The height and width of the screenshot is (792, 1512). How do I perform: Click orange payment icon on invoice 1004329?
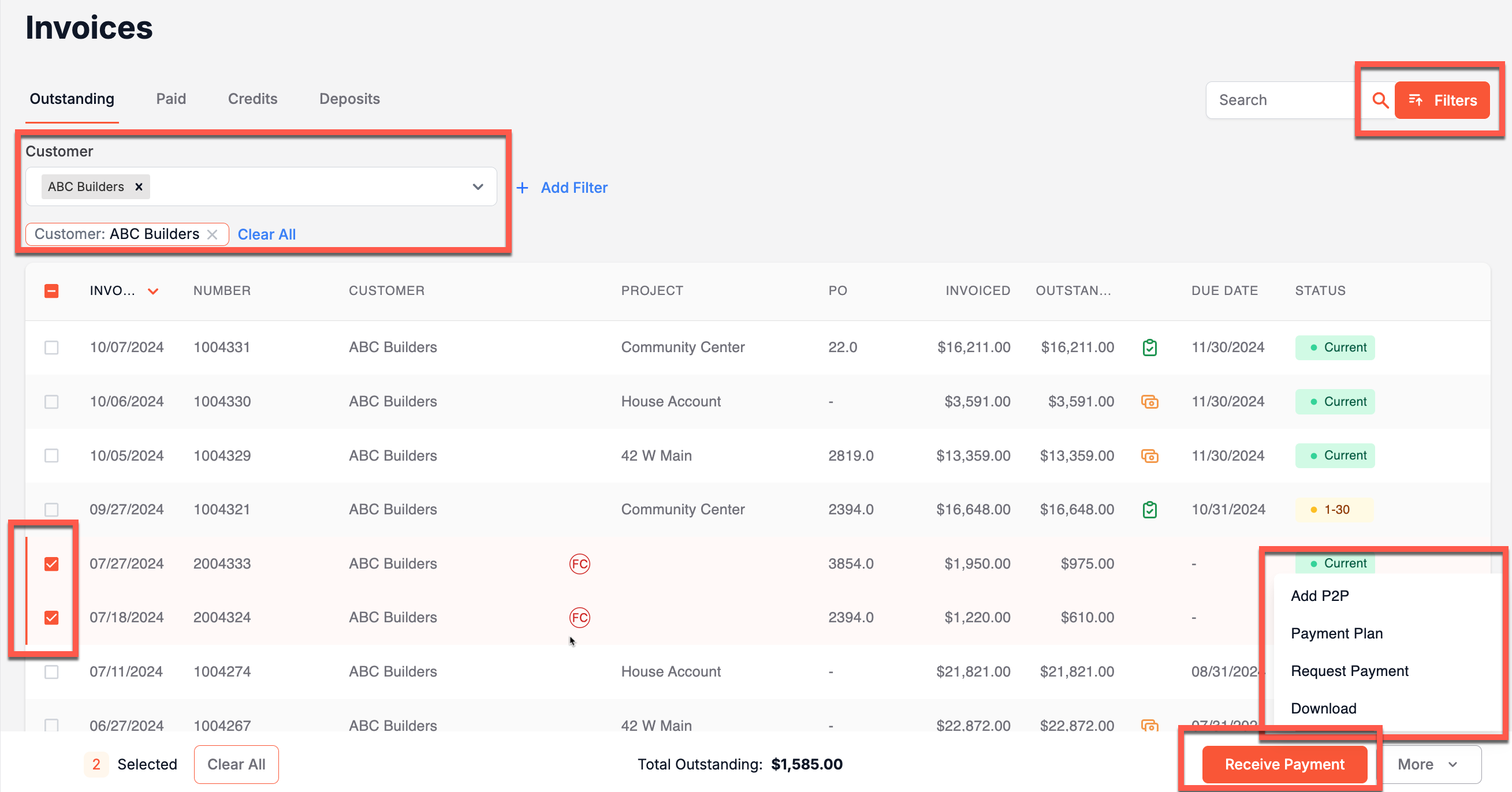(x=1149, y=456)
